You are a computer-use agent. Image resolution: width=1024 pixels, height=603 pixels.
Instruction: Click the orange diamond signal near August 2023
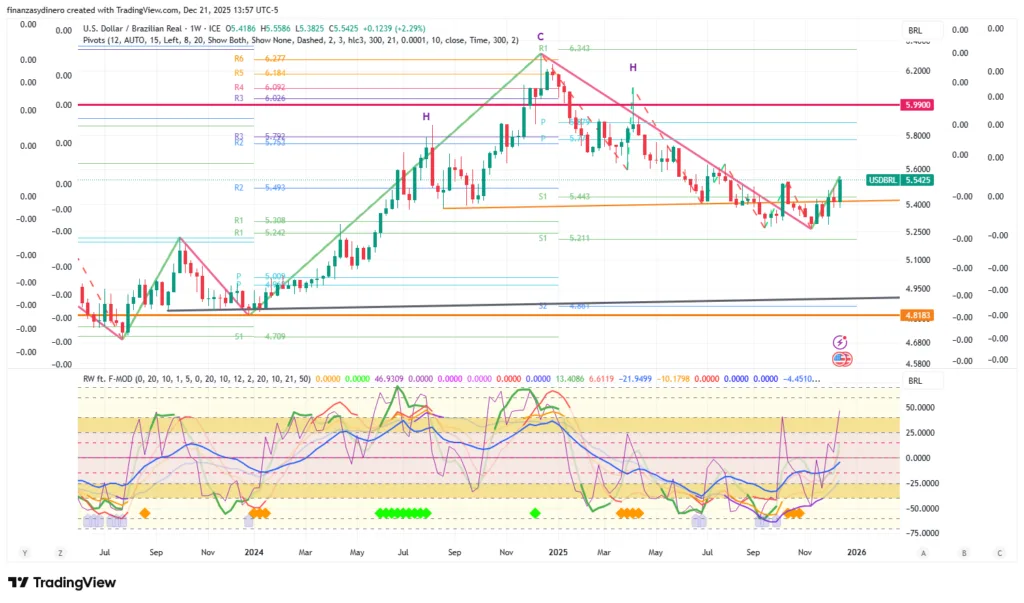(144, 513)
